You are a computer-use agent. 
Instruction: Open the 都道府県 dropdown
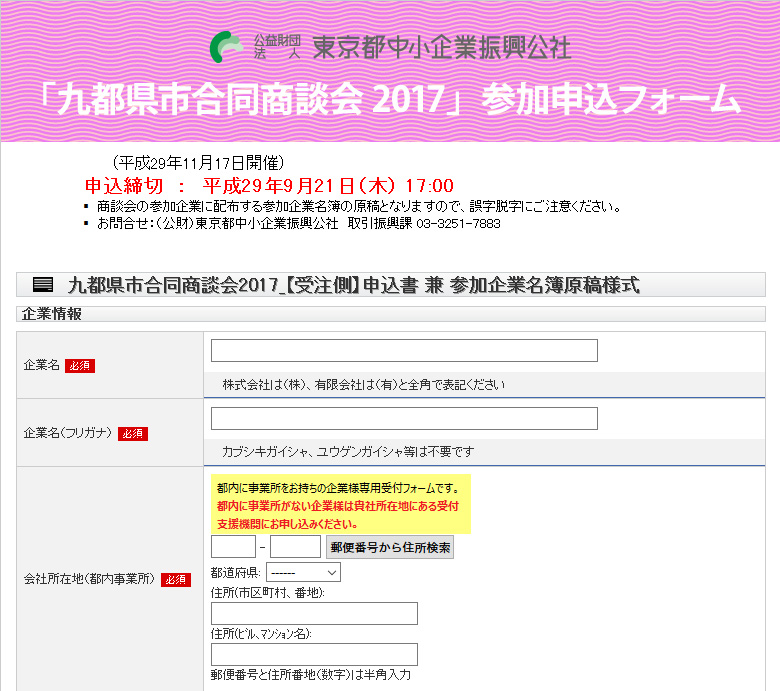303,572
